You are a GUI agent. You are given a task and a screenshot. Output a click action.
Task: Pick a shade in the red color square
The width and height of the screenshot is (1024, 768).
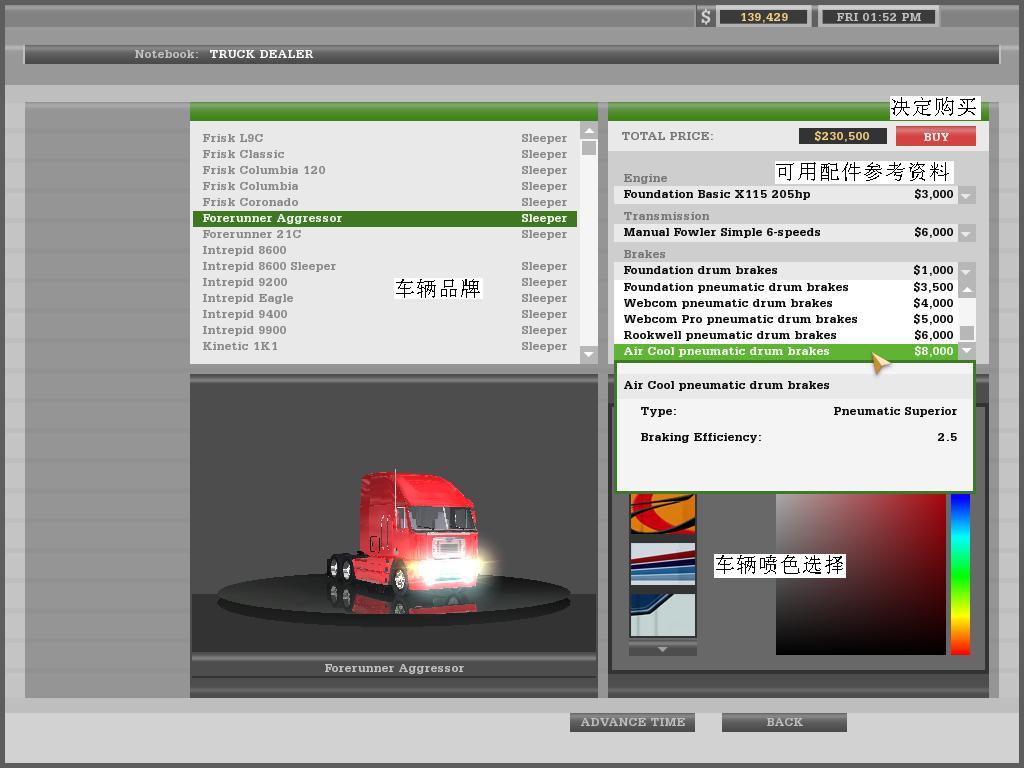click(x=880, y=560)
